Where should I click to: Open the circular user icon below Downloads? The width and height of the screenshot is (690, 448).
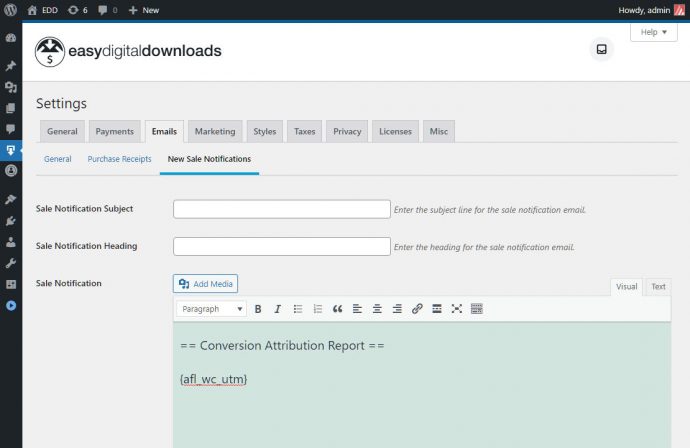(x=11, y=171)
